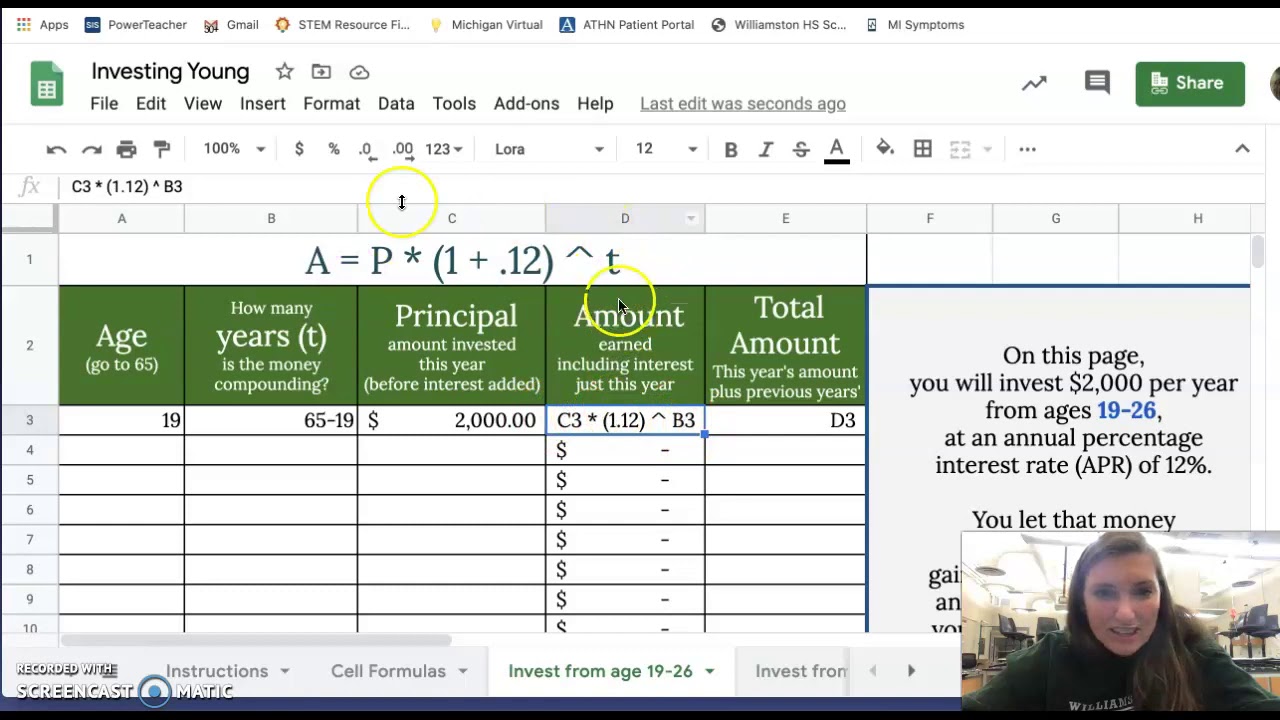Screen dimensions: 1280x720
Task: Open the Insert menu
Action: pyautogui.click(x=263, y=104)
